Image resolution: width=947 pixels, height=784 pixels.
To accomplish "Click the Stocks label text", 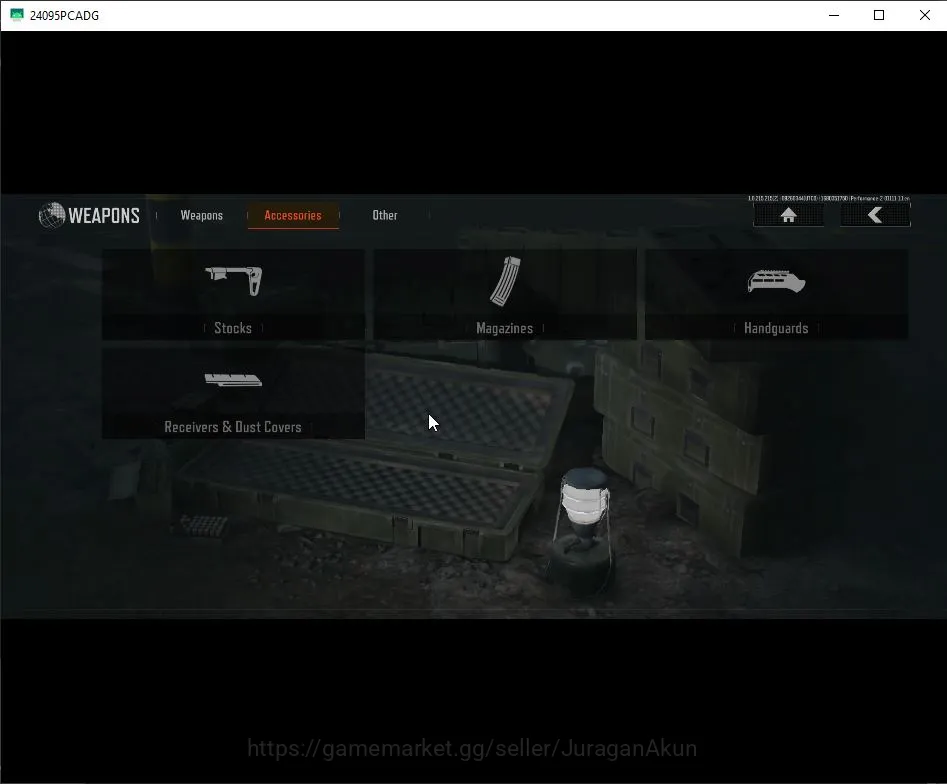I will pyautogui.click(x=233, y=328).
